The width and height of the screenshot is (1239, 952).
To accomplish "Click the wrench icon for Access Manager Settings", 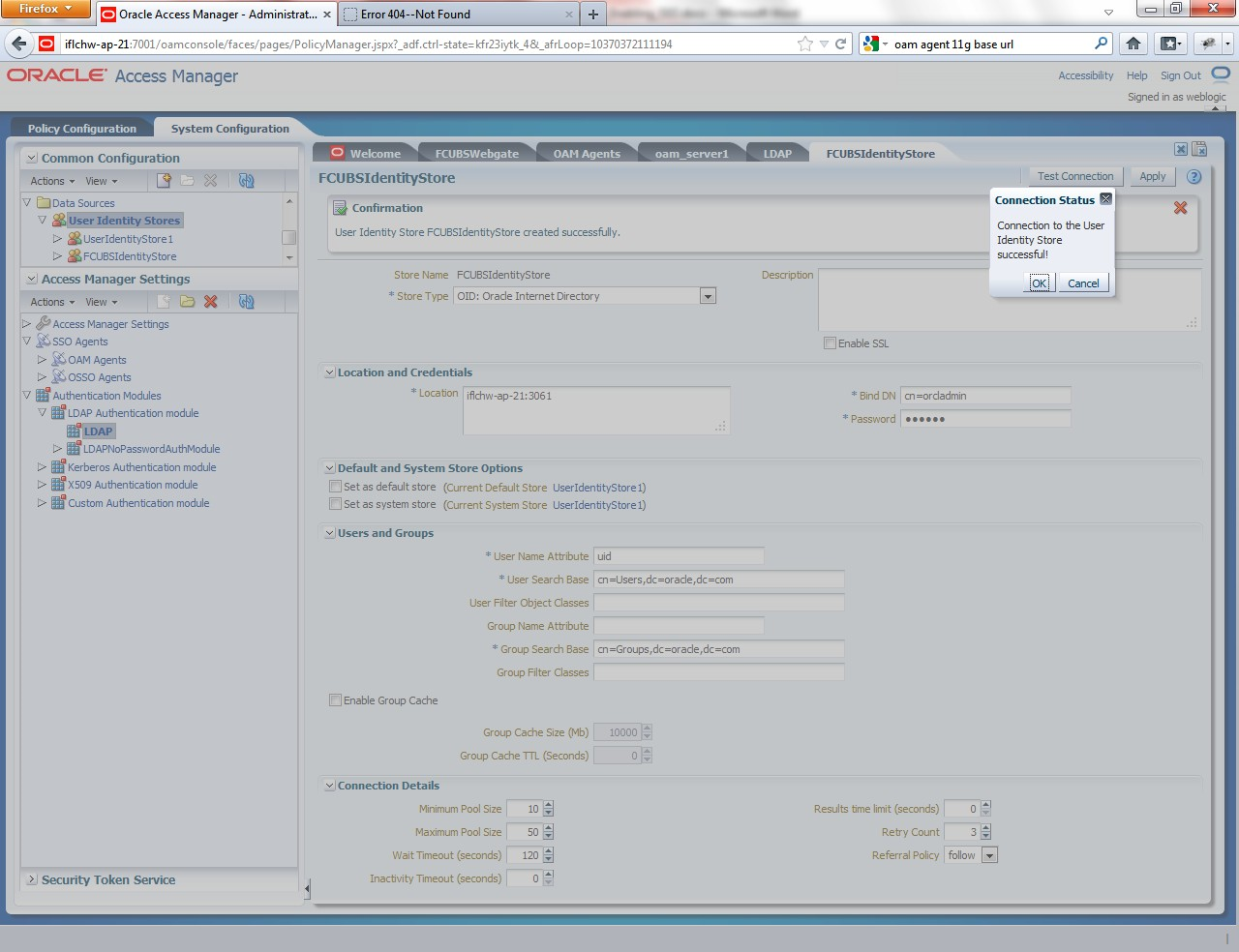I will click(x=44, y=323).
